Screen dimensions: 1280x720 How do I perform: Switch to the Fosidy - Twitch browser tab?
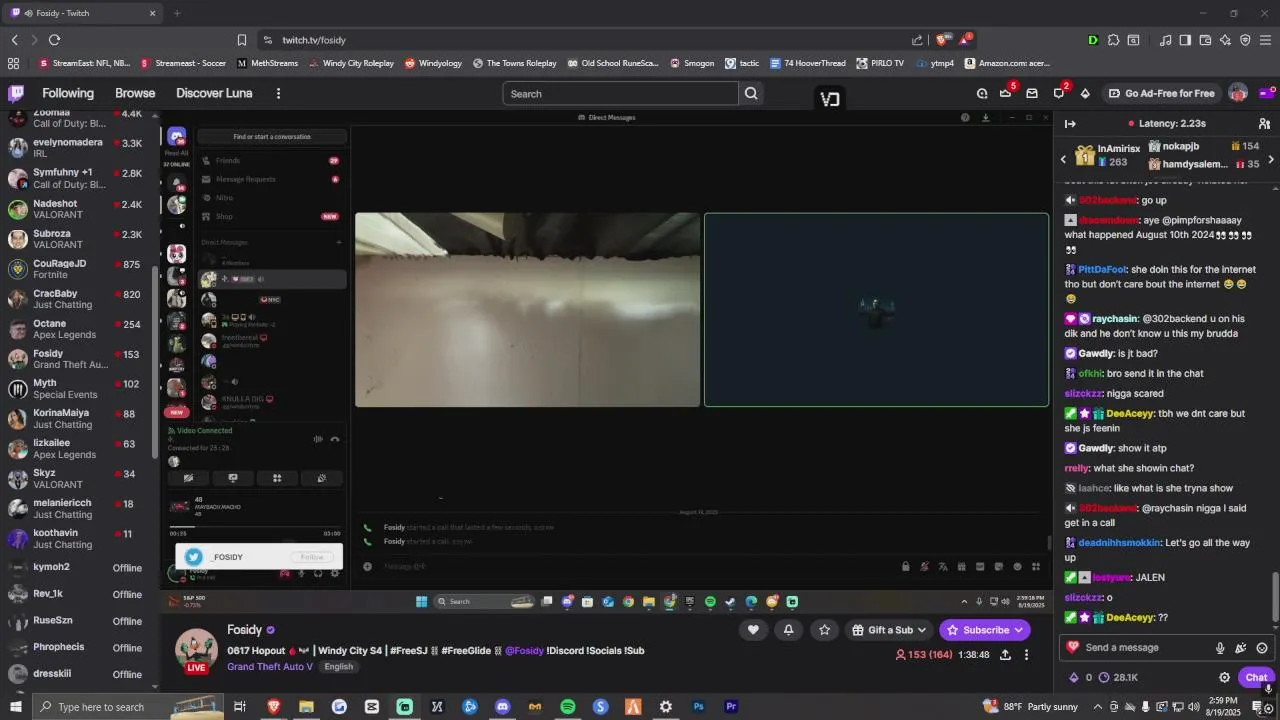pos(83,13)
